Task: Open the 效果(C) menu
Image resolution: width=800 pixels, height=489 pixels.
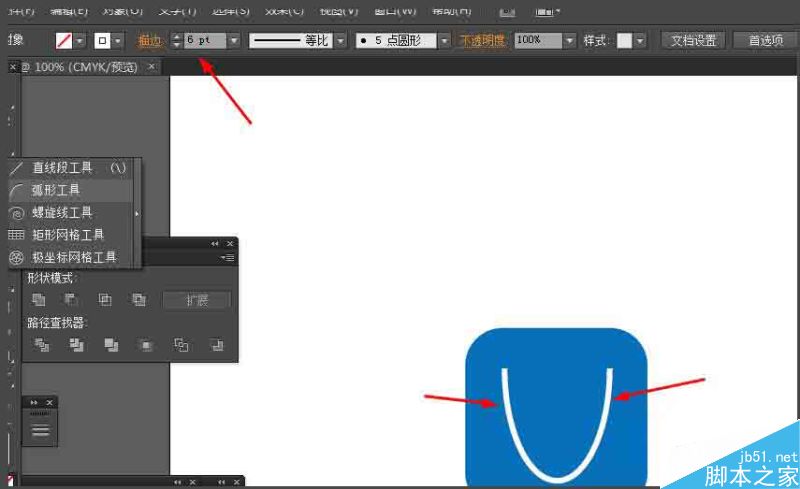Action: (x=285, y=10)
